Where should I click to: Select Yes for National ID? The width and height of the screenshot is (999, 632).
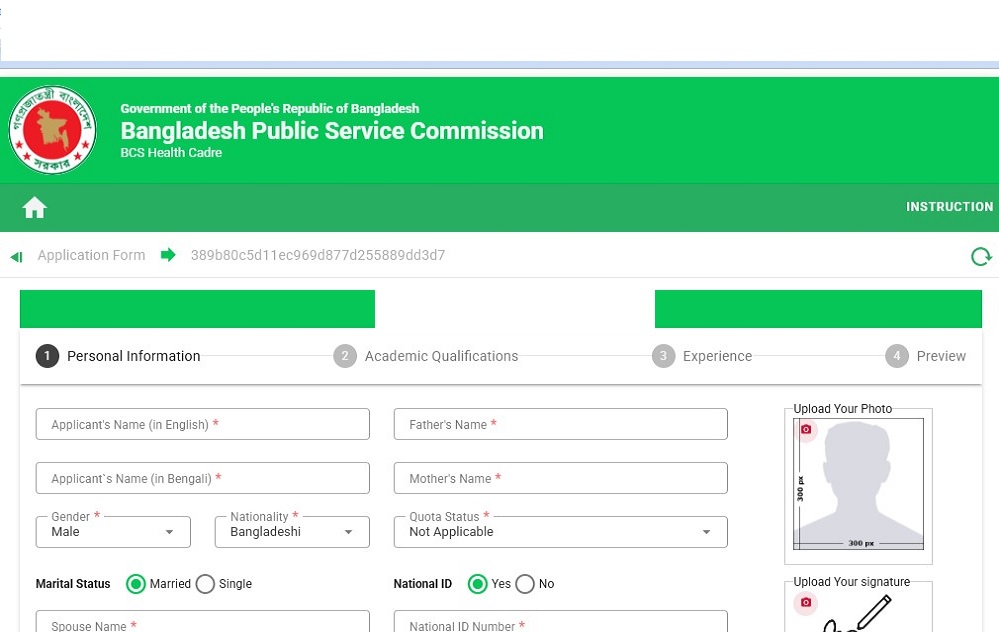pos(478,584)
